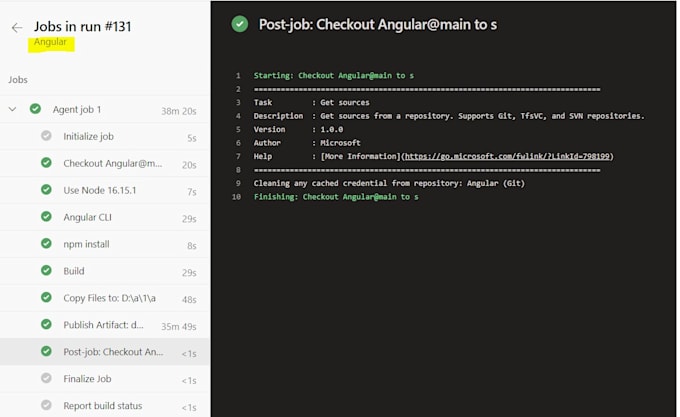The width and height of the screenshot is (680, 417).
Task: Click the Initialize job status icon
Action: [x=46, y=136]
